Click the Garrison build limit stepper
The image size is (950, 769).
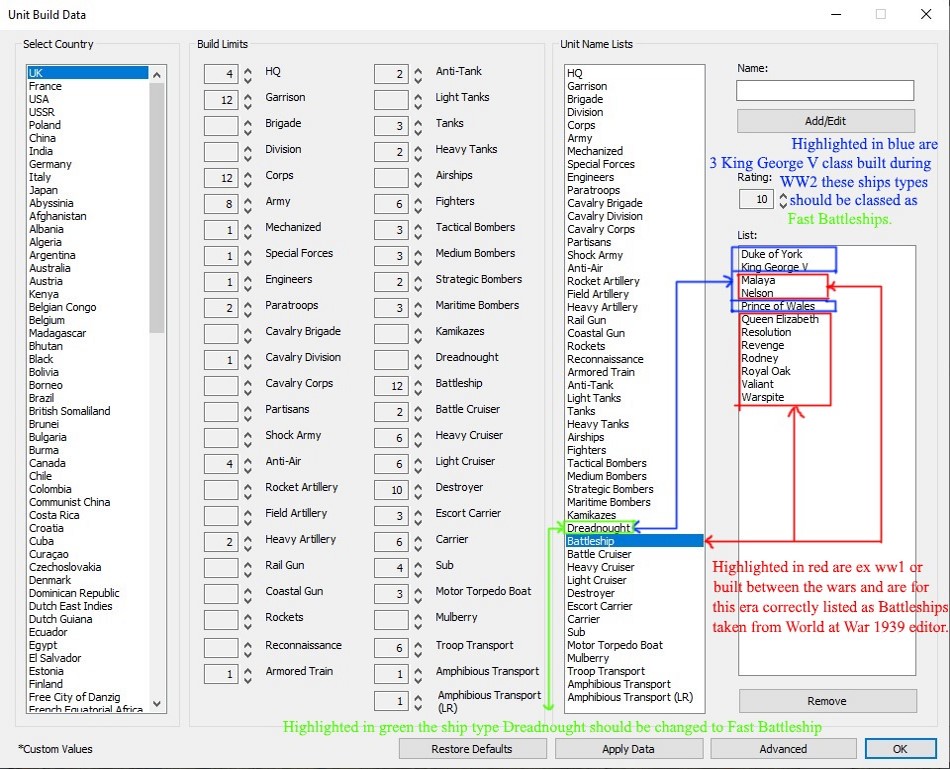248,100
